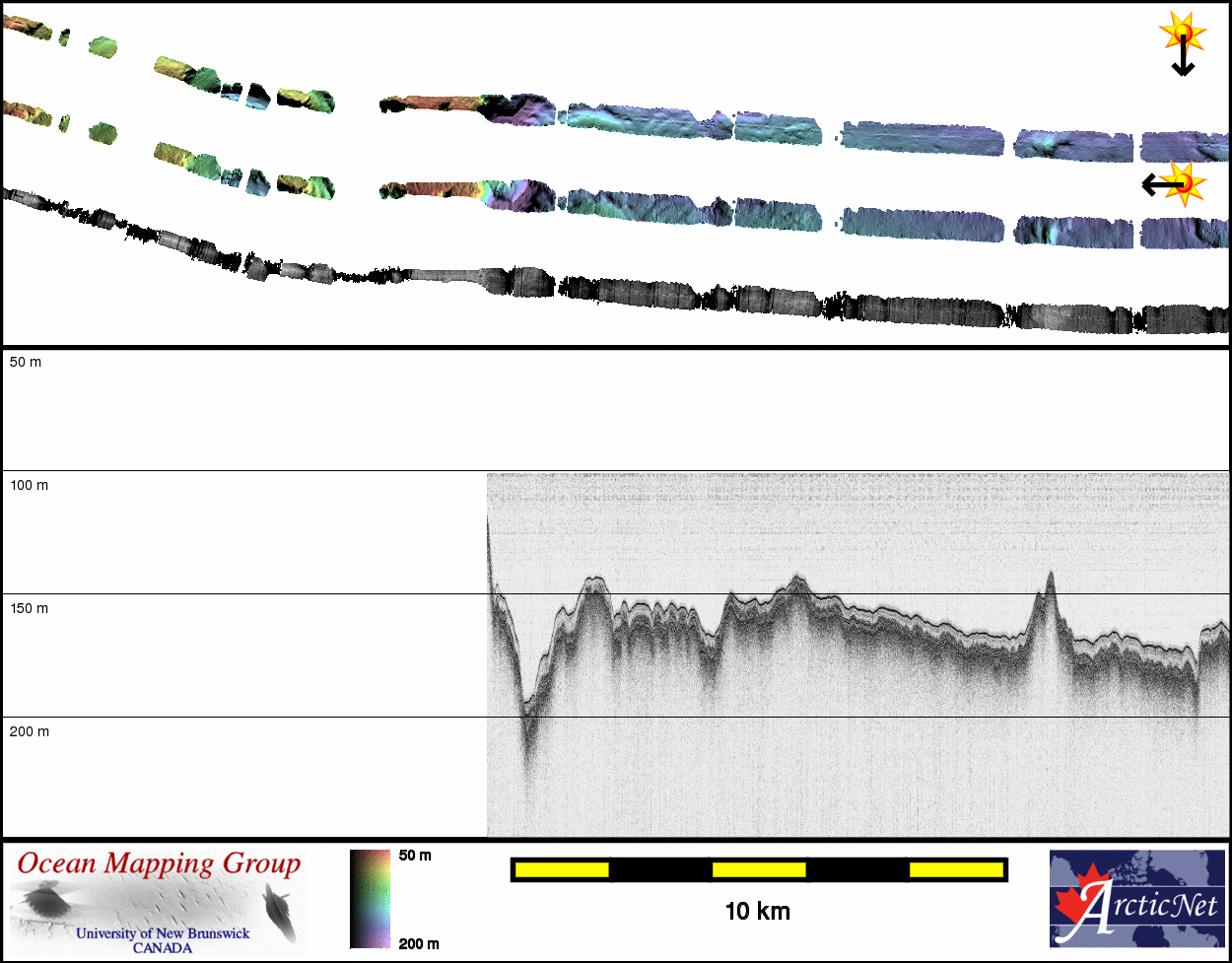This screenshot has width=1232, height=963.
Task: Select the "150 m" depth axis label
Action: [x=29, y=609]
